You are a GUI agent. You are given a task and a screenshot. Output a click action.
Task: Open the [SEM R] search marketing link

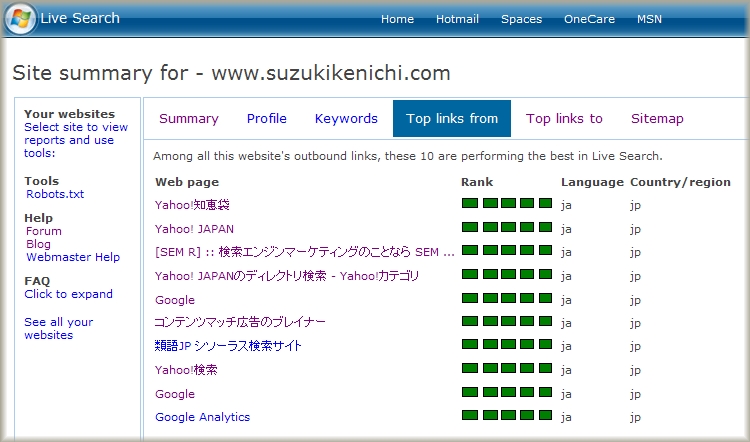point(305,252)
